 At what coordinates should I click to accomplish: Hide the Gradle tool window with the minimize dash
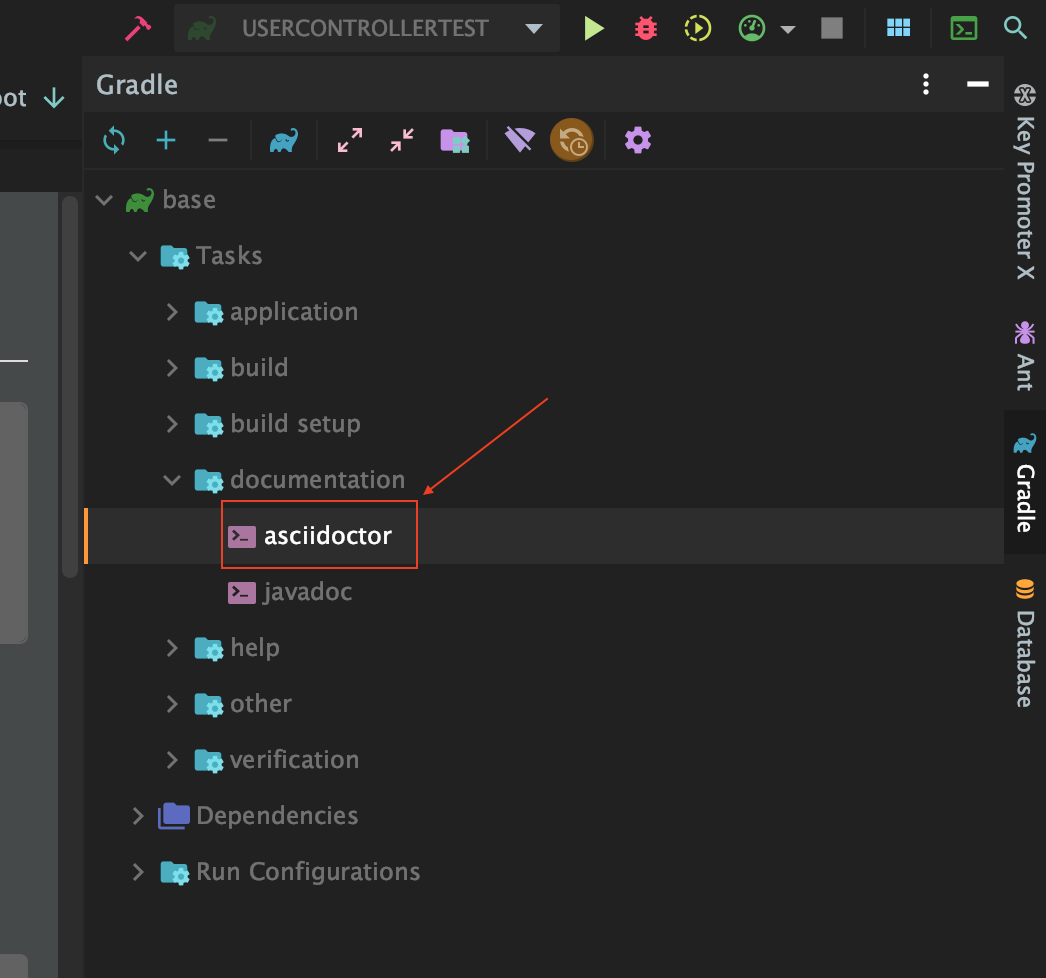[x=977, y=83]
